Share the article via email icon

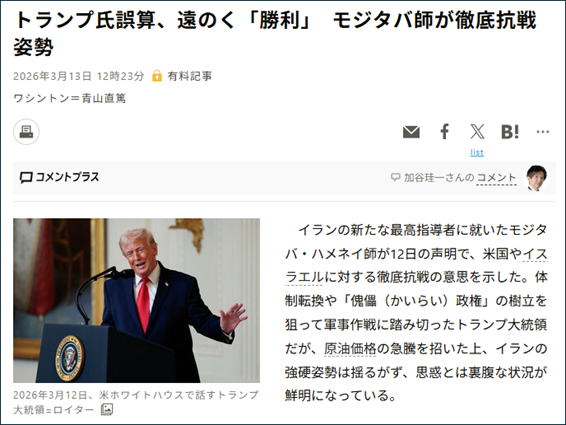tap(411, 132)
